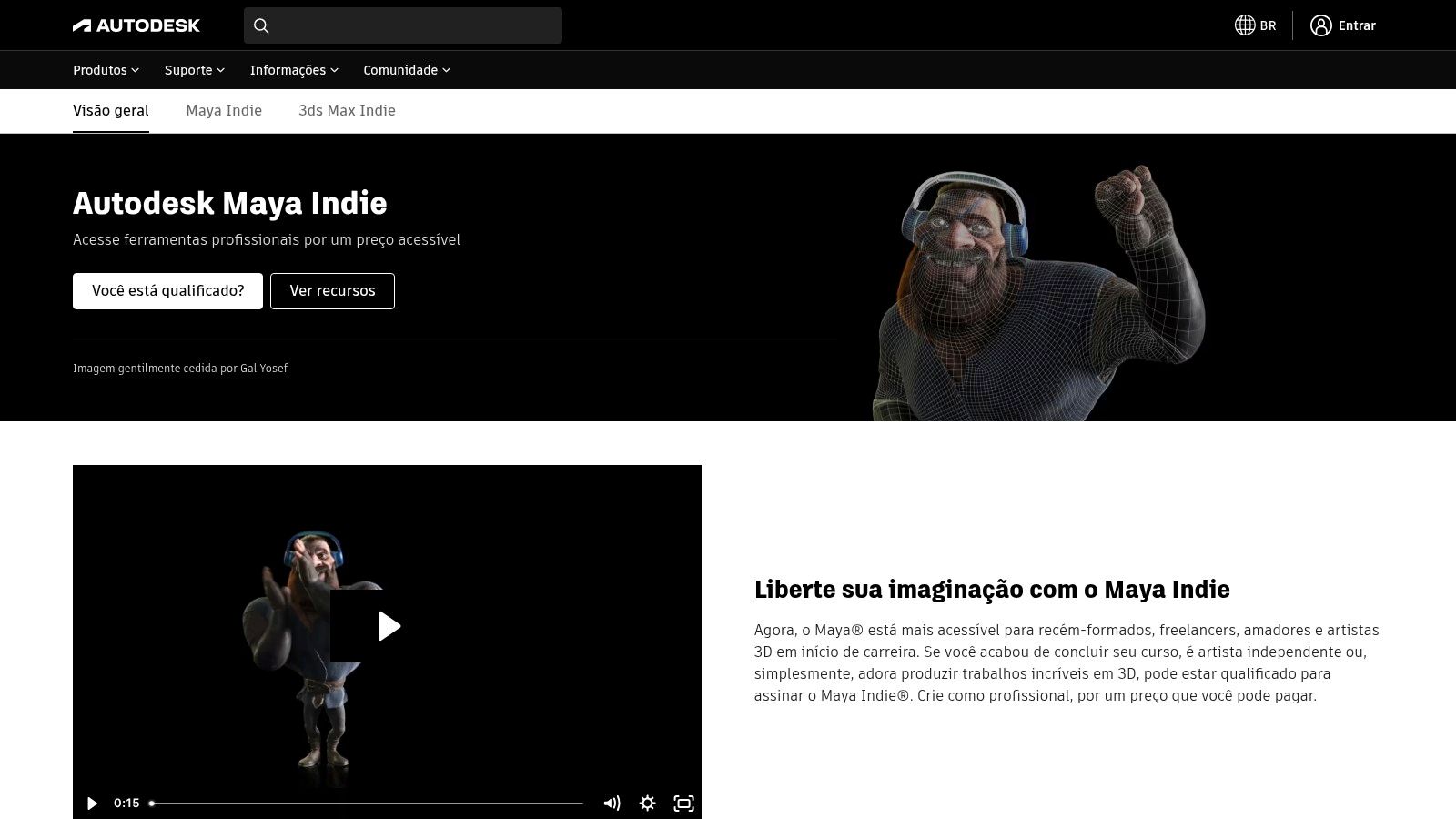
Task: Open the Informações menu
Action: click(293, 70)
